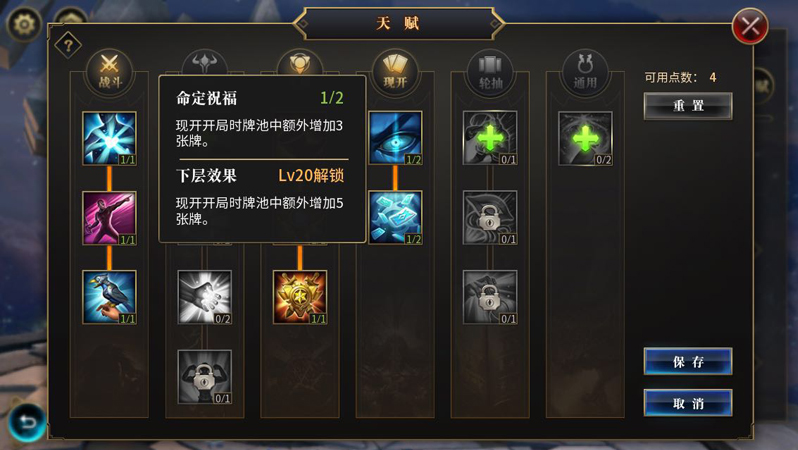The image size is (798, 450).
Task: Add a point to the top 轮抽 talent
Action: (x=490, y=138)
